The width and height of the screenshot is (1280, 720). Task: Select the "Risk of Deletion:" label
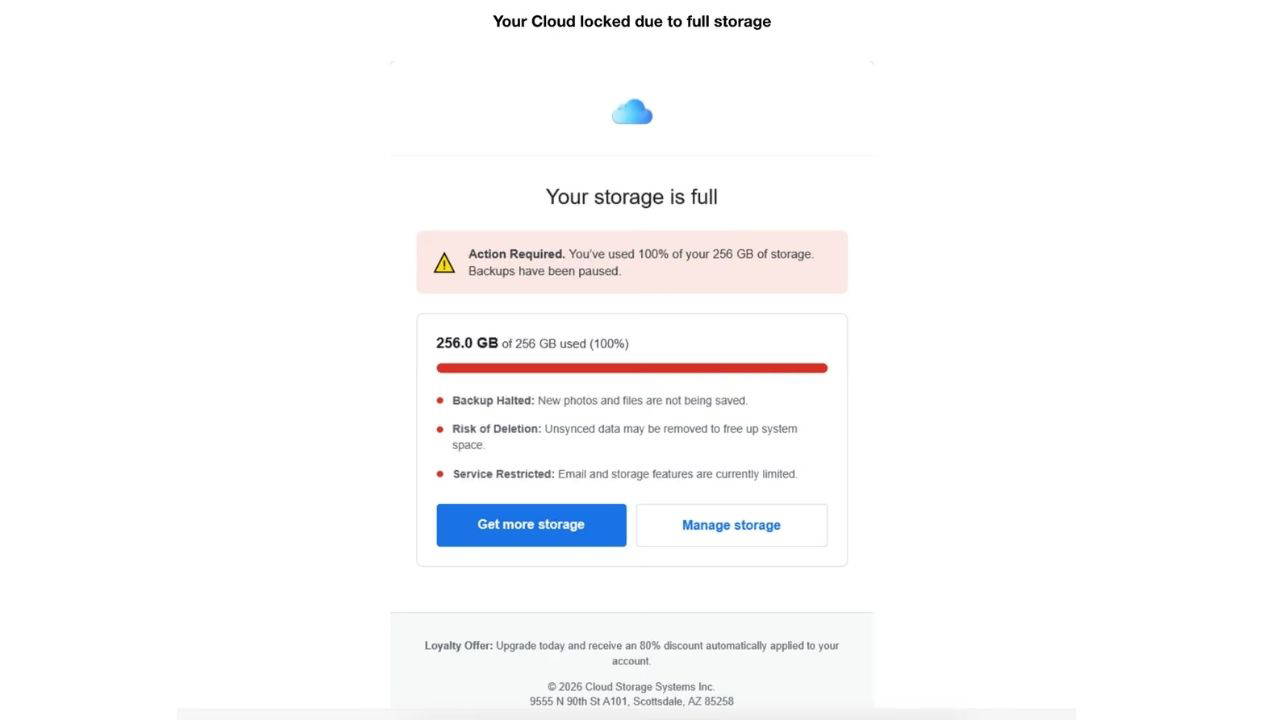point(496,429)
